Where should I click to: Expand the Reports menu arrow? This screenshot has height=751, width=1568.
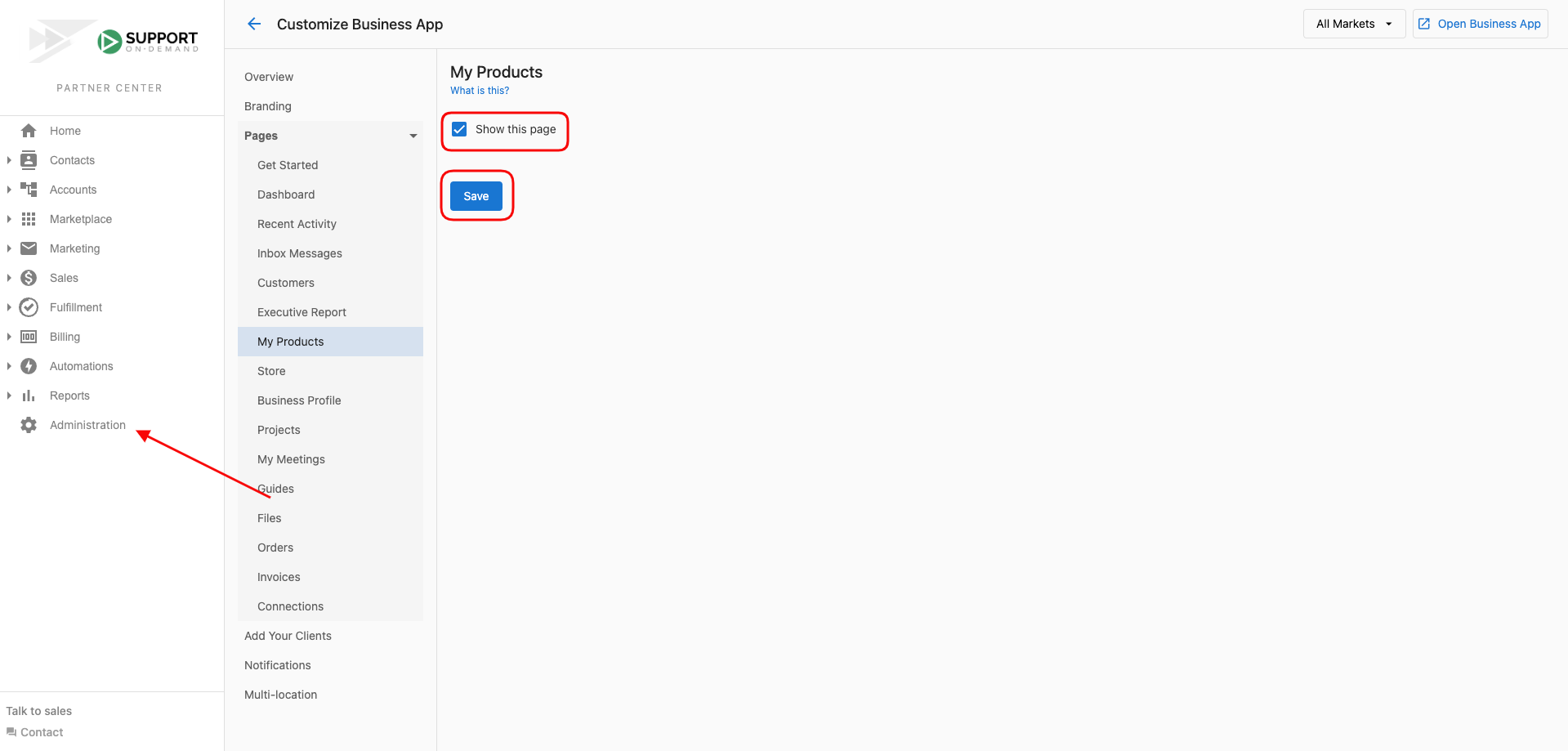9,396
